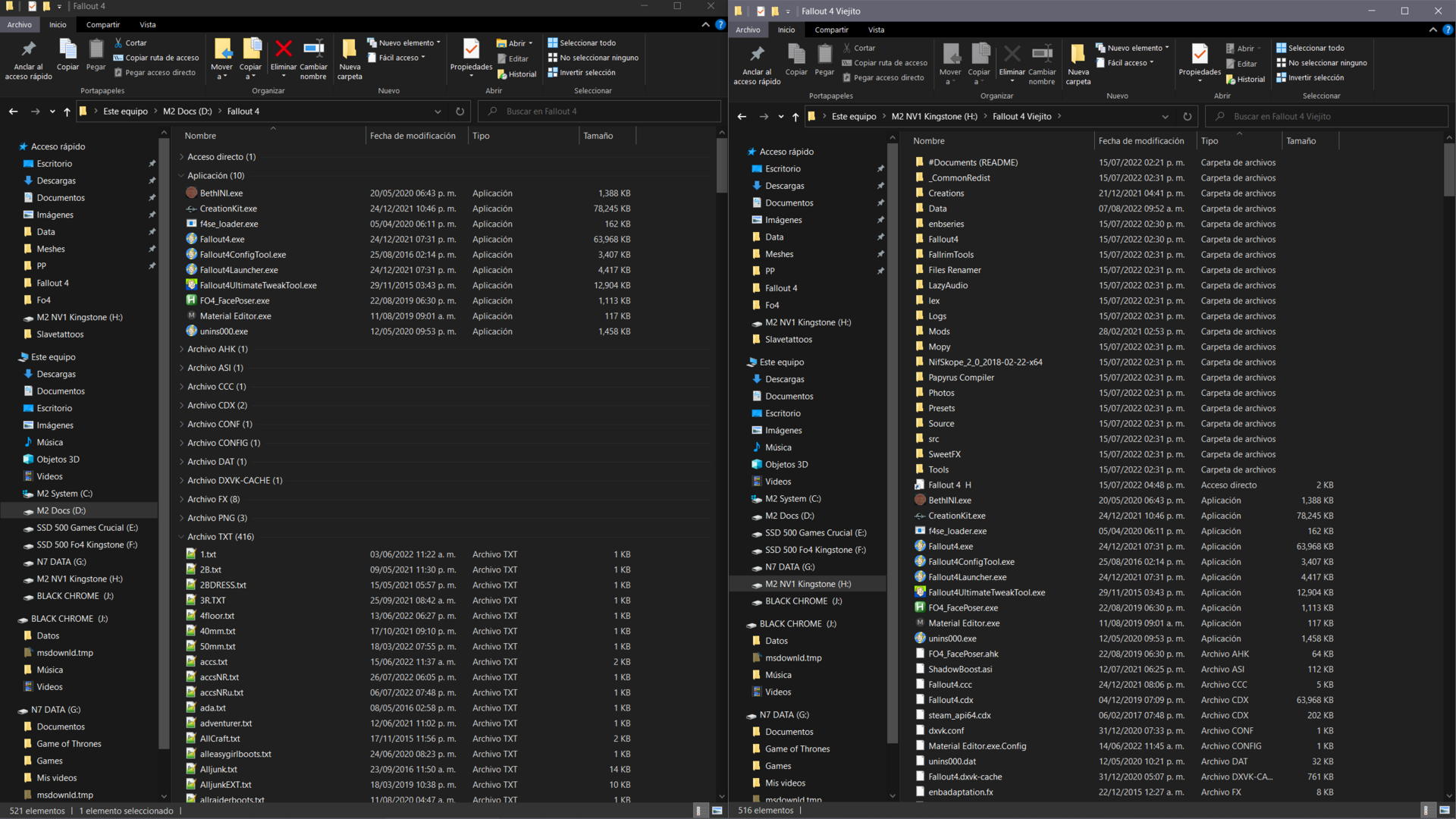1456x819 pixels.
Task: Click Seleccionar todo in Fallout 4 window
Action: point(582,43)
